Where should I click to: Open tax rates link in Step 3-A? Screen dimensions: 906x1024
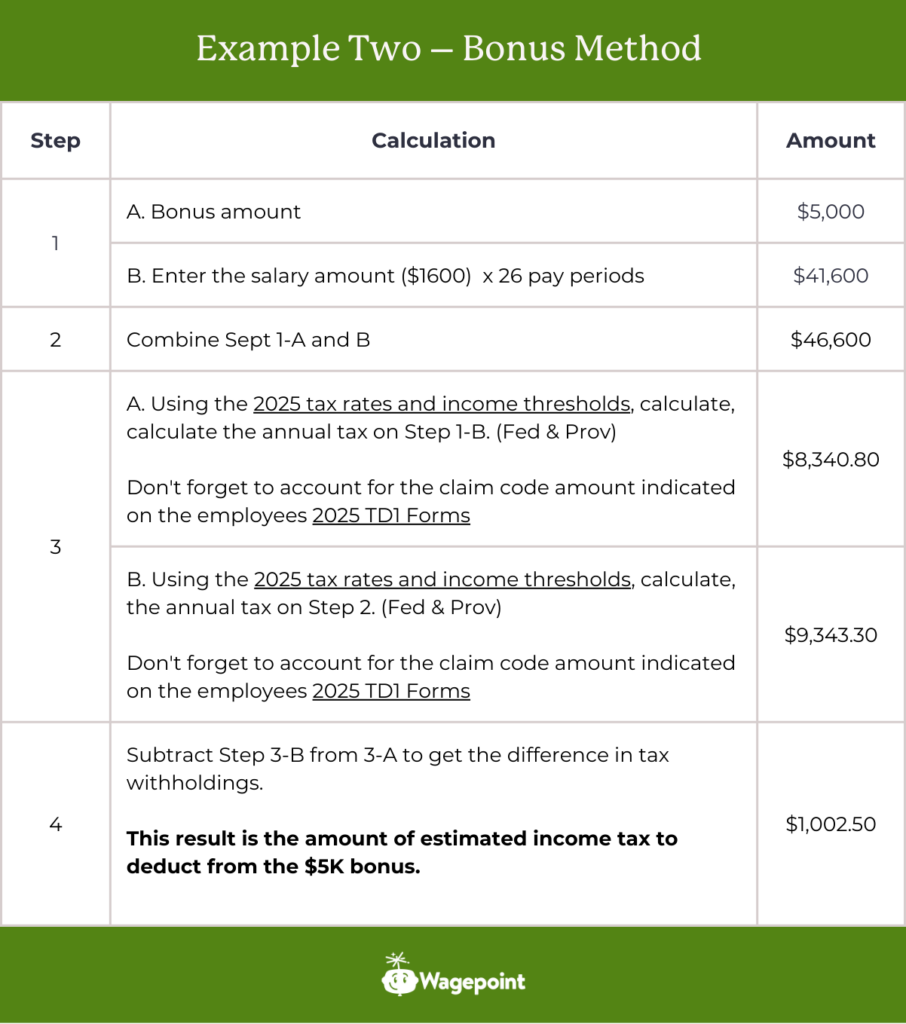pos(442,404)
